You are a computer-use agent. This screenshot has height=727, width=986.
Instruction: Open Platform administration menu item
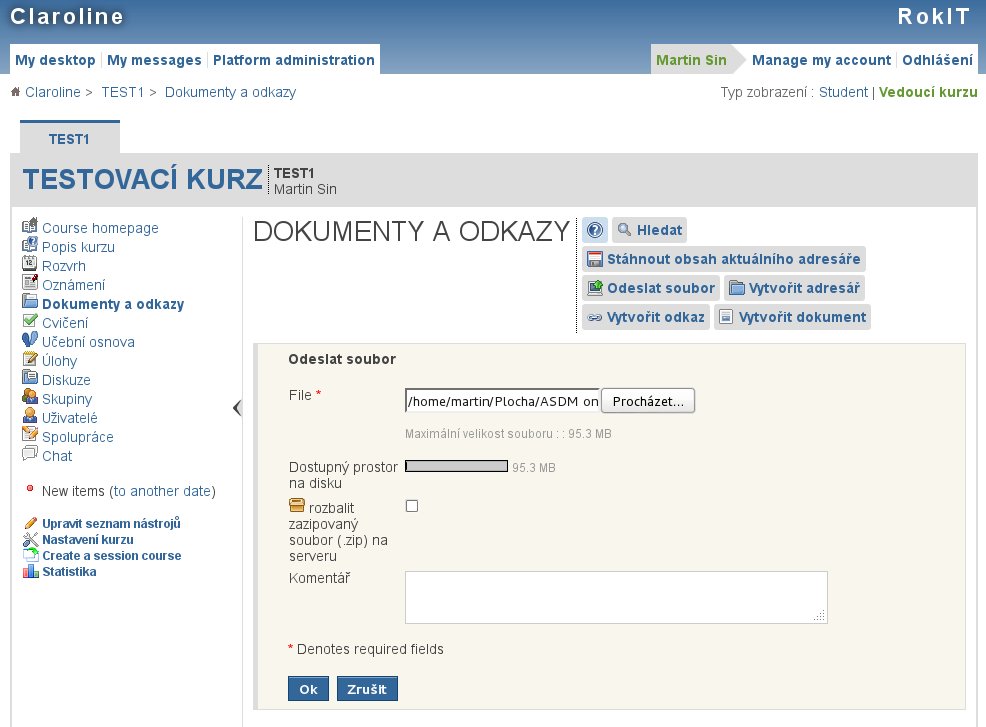point(294,60)
